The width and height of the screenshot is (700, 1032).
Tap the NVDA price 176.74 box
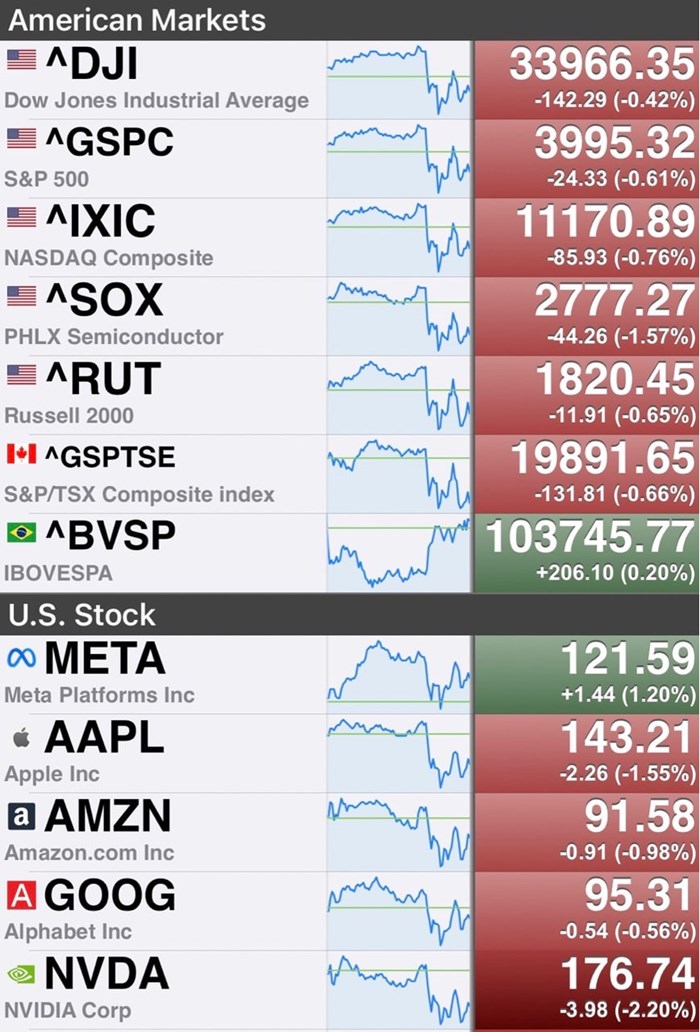click(x=586, y=990)
